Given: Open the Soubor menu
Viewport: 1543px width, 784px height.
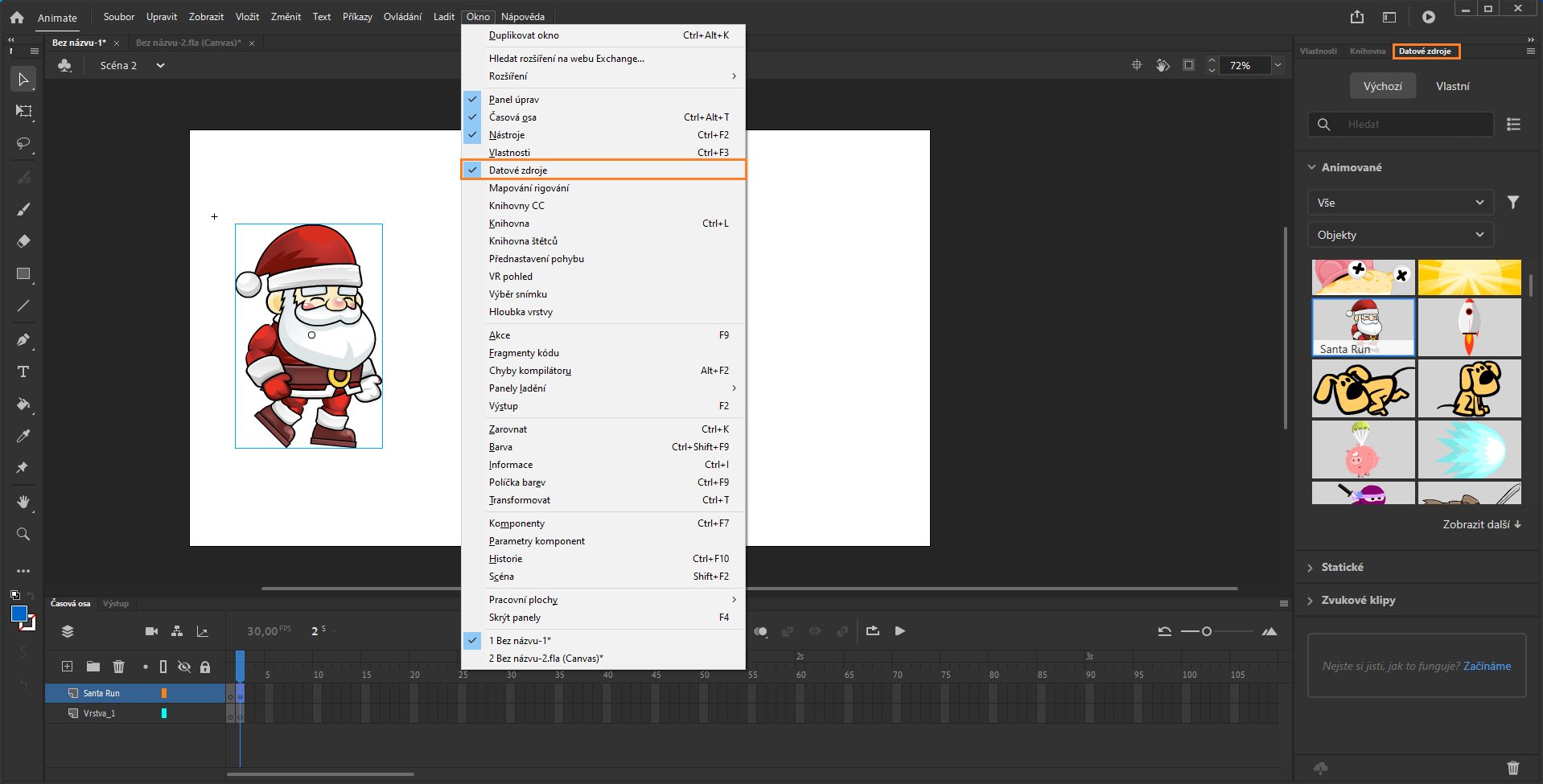Looking at the screenshot, I should tap(119, 17).
